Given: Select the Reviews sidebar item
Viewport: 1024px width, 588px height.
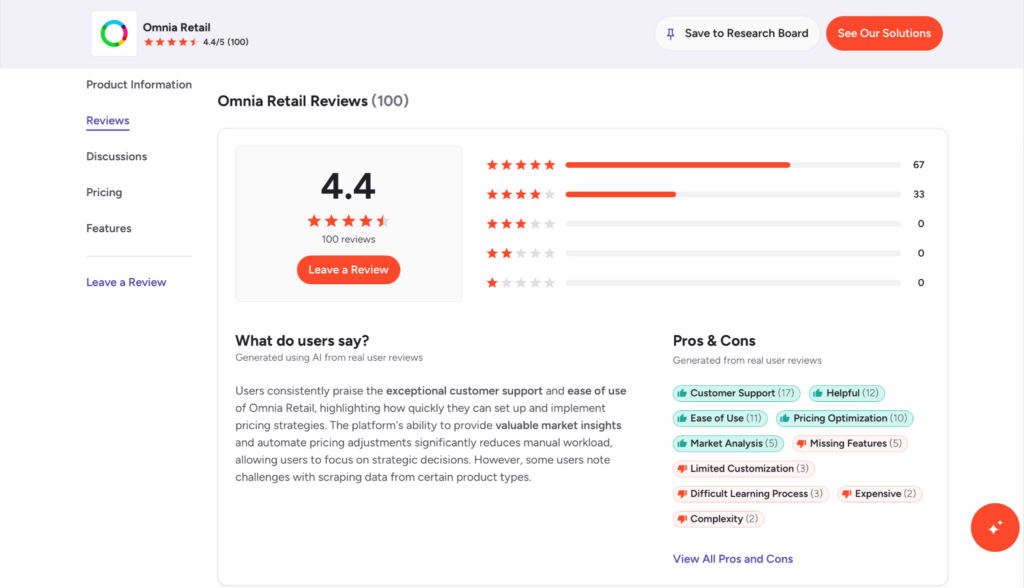Looking at the screenshot, I should pyautogui.click(x=108, y=121).
